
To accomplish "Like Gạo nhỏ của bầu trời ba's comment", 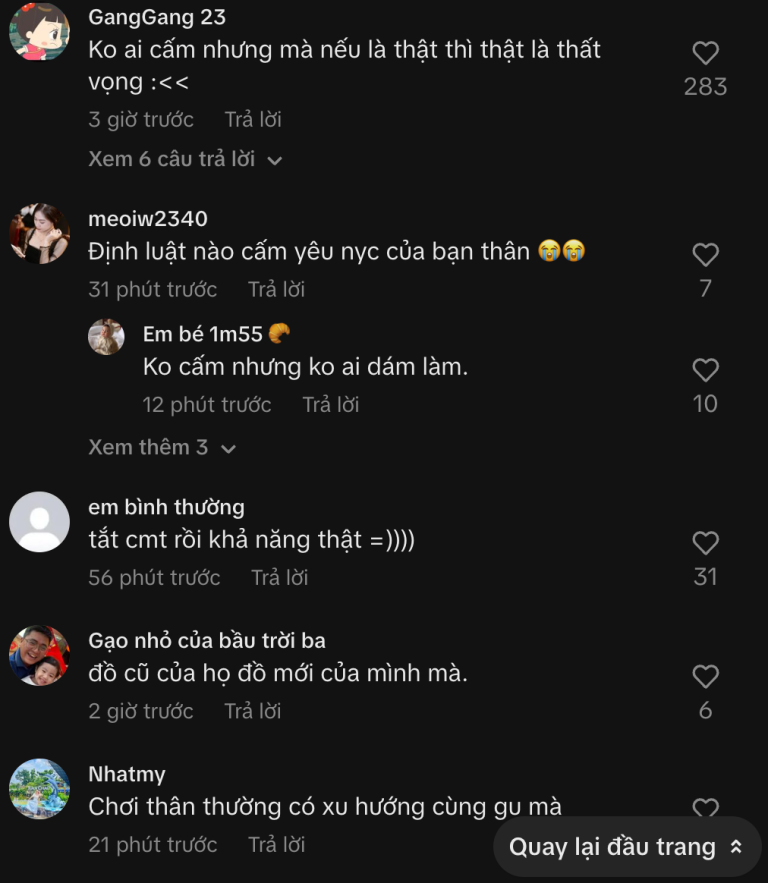I will coord(705,677).
